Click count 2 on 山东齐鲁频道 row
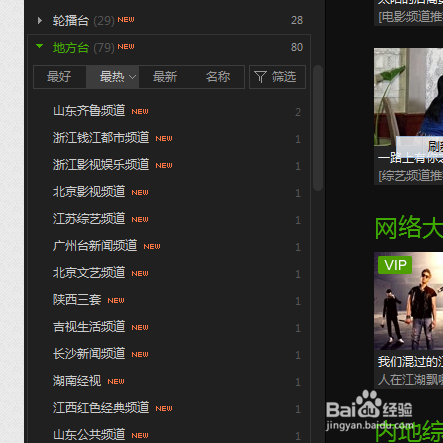The image size is (443, 443). (298, 112)
